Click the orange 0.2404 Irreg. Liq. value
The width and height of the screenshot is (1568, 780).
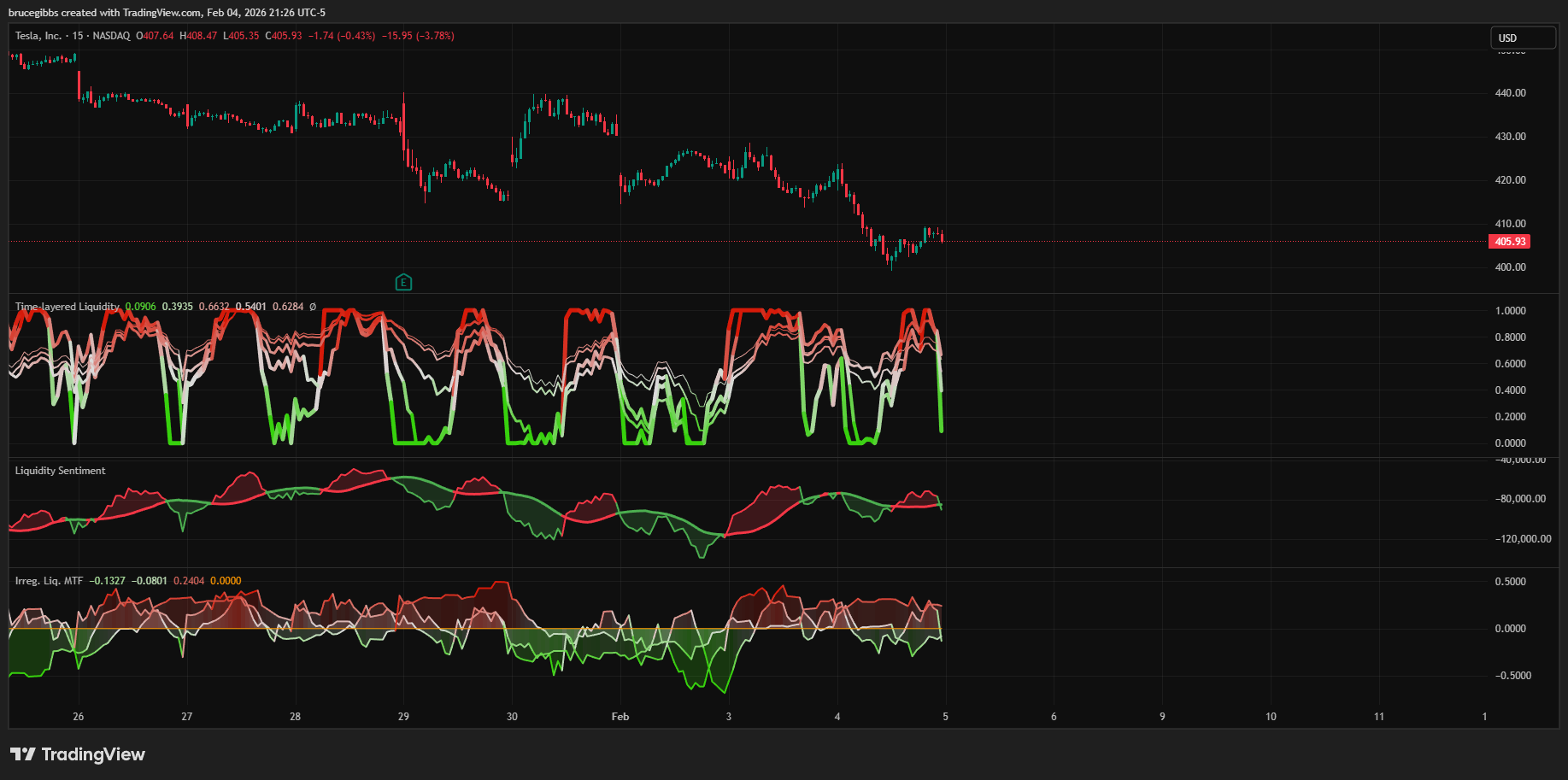point(189,581)
